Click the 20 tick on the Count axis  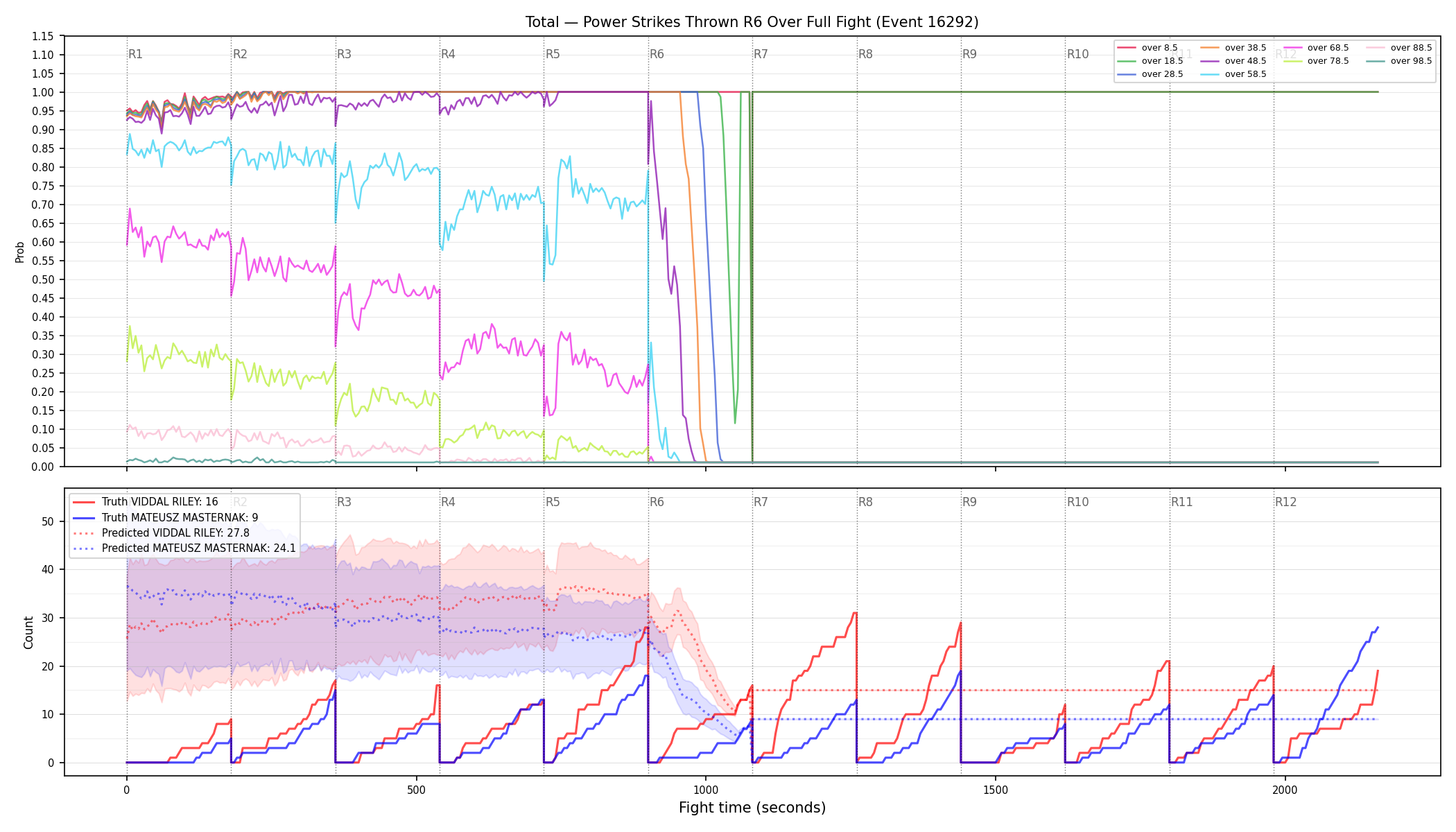(x=48, y=666)
